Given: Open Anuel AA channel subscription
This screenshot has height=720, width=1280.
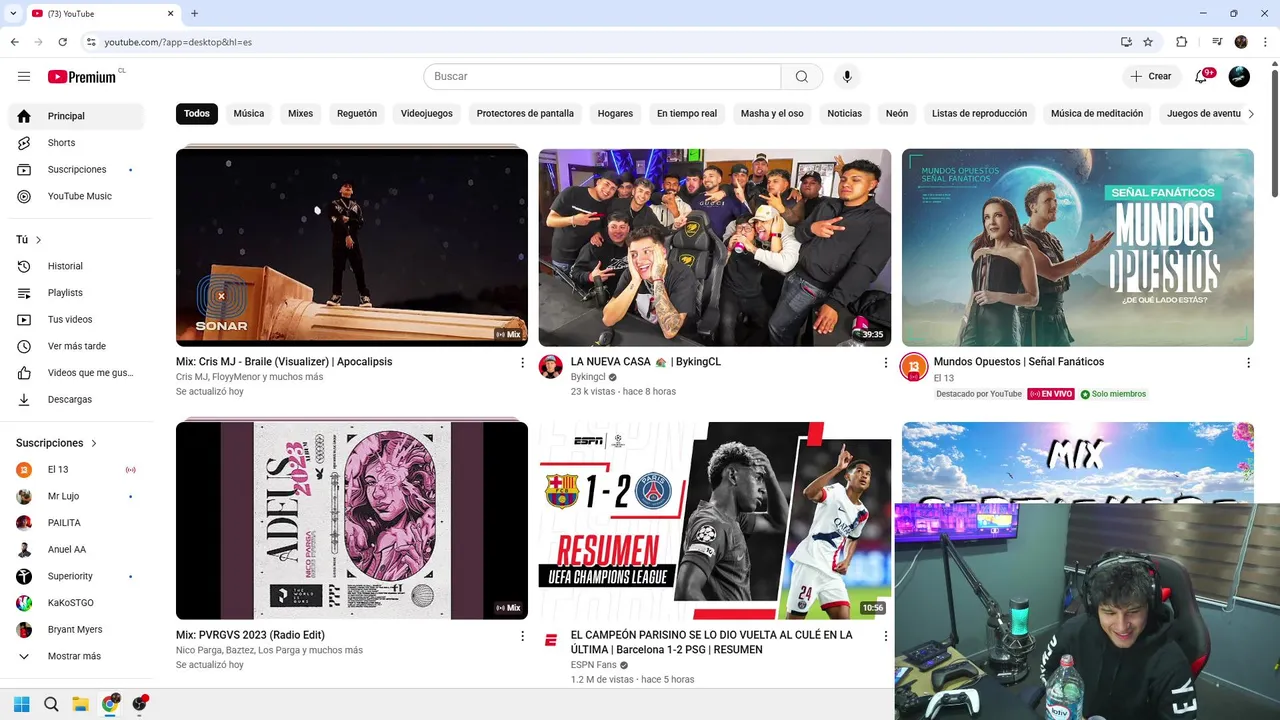Looking at the screenshot, I should point(76,550).
